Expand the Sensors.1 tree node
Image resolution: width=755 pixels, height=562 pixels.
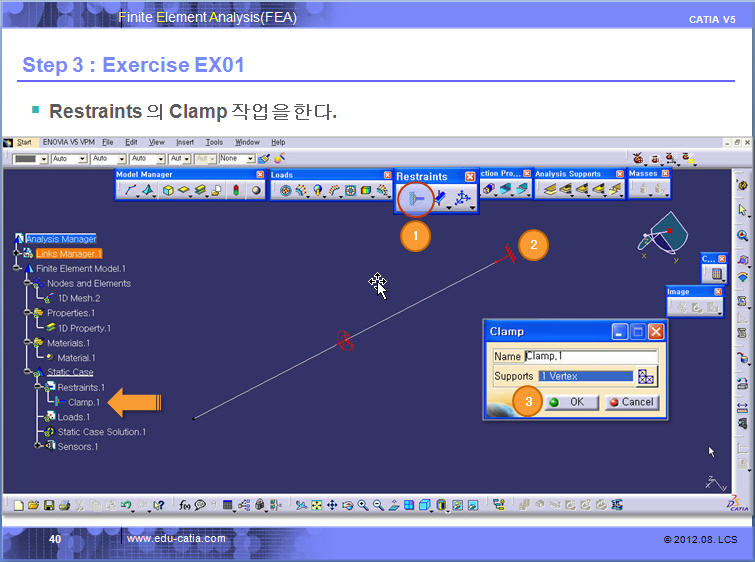36,446
